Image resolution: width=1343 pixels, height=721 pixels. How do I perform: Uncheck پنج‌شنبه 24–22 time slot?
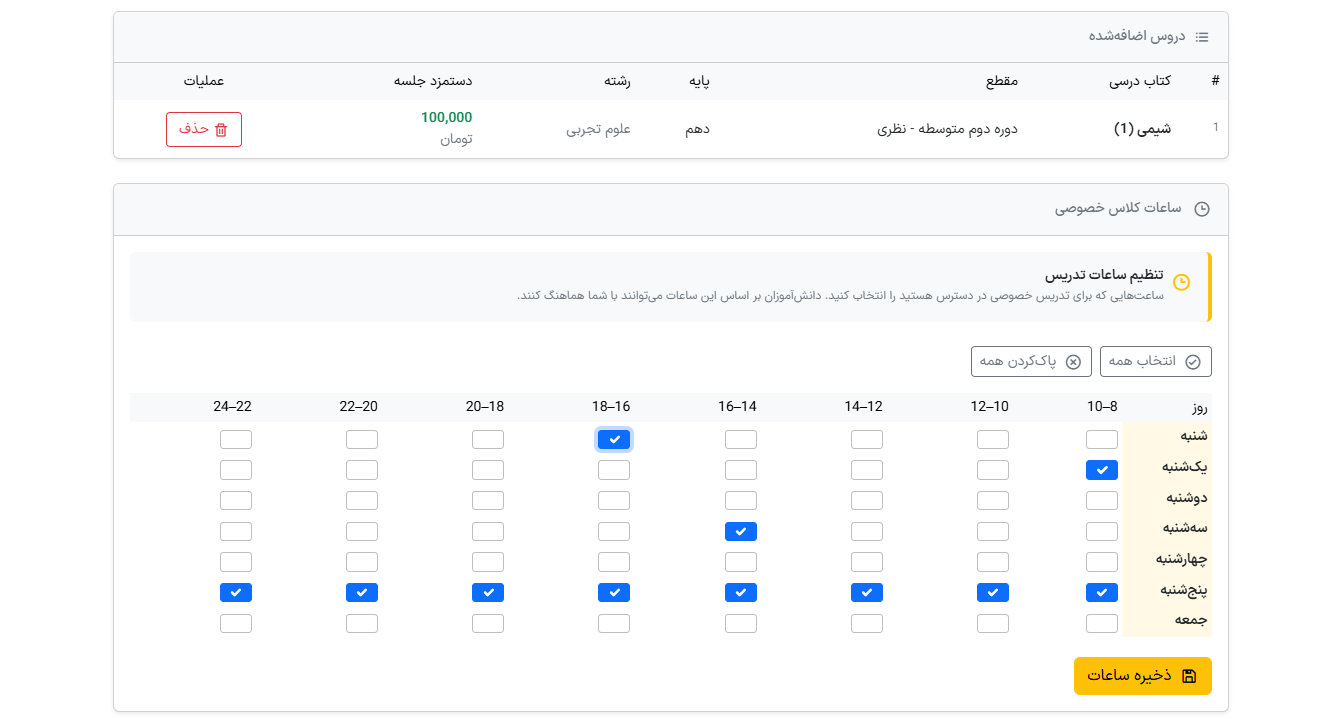pos(236,593)
